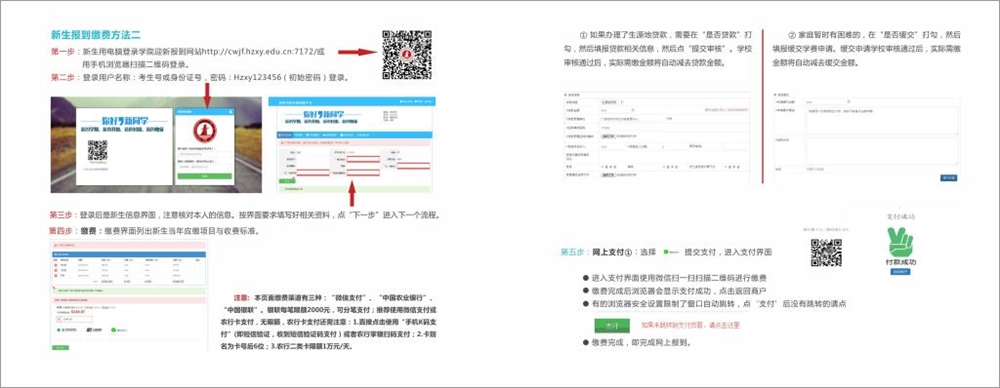Click the blue submit button on deferral form
This screenshot has width=1000, height=388.
[948, 178]
